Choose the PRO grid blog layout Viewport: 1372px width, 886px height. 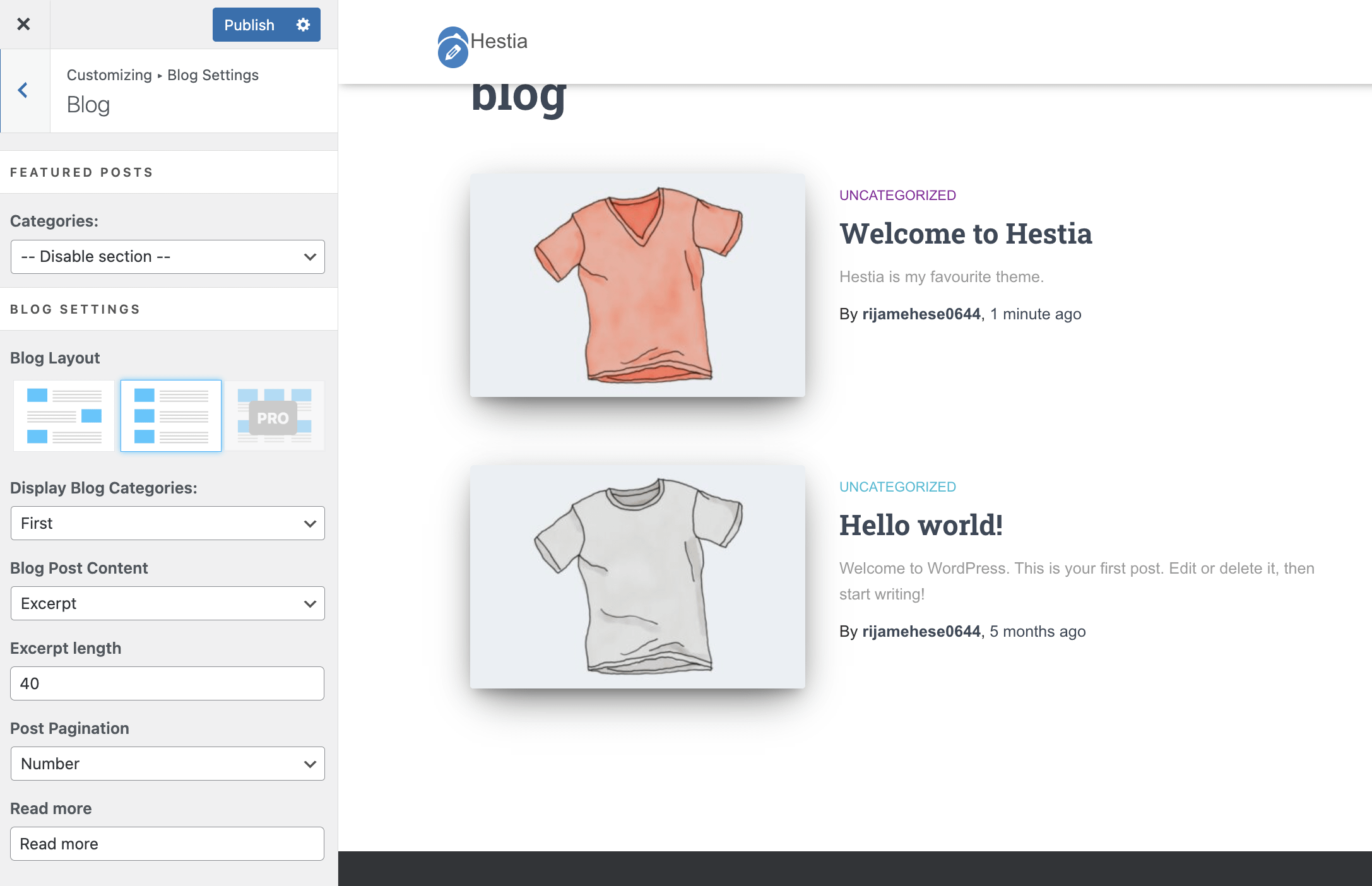[x=274, y=415]
